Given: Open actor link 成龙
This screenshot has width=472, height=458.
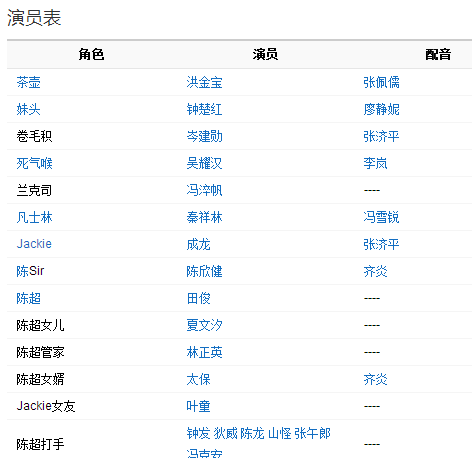Looking at the screenshot, I should [x=198, y=244].
